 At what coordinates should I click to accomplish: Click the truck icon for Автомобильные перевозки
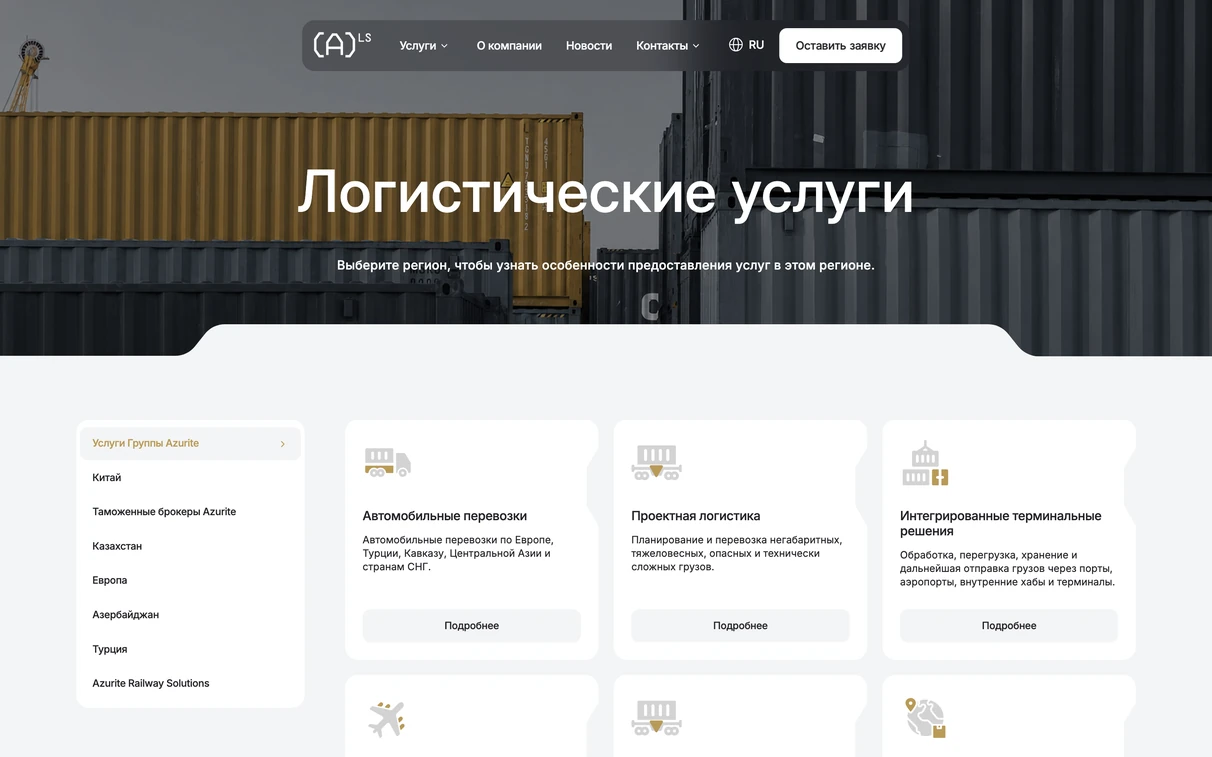point(388,462)
